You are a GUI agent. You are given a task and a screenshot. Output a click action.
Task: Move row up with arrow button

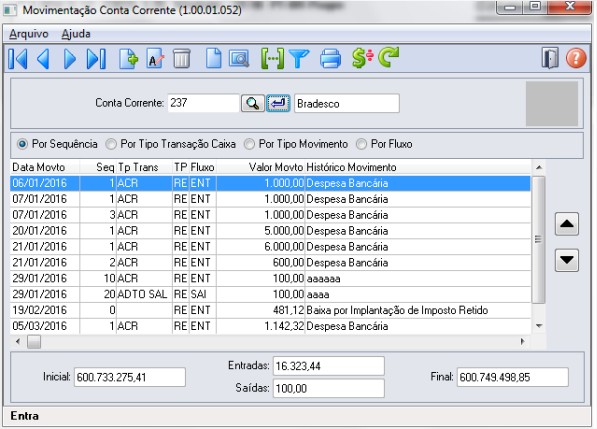[x=567, y=224]
